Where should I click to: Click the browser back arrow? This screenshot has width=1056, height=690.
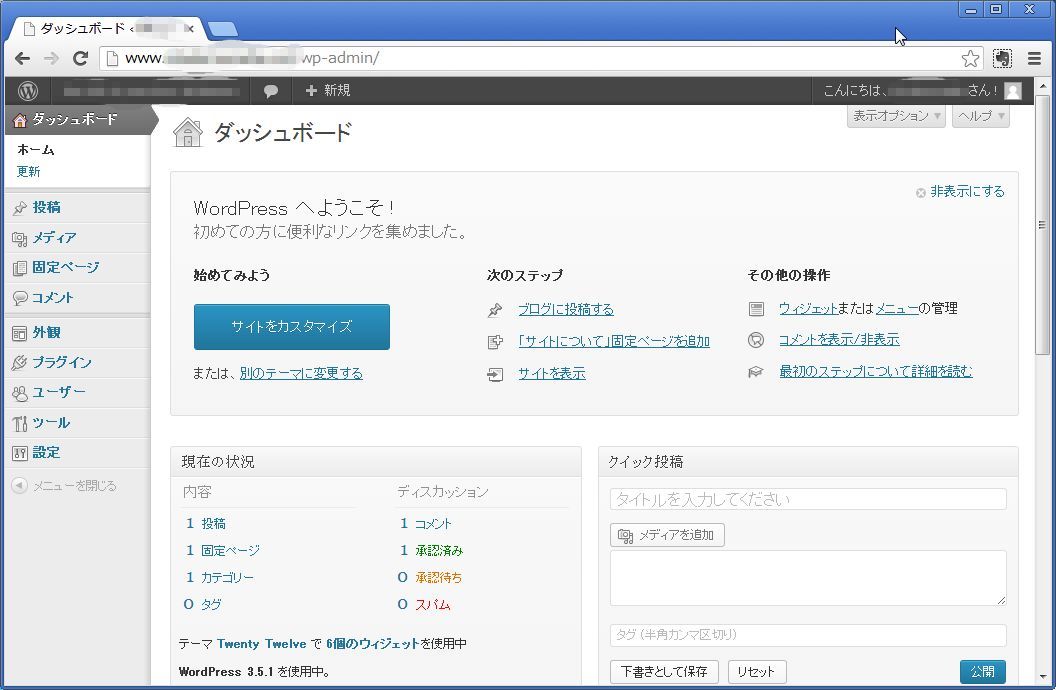click(22, 59)
